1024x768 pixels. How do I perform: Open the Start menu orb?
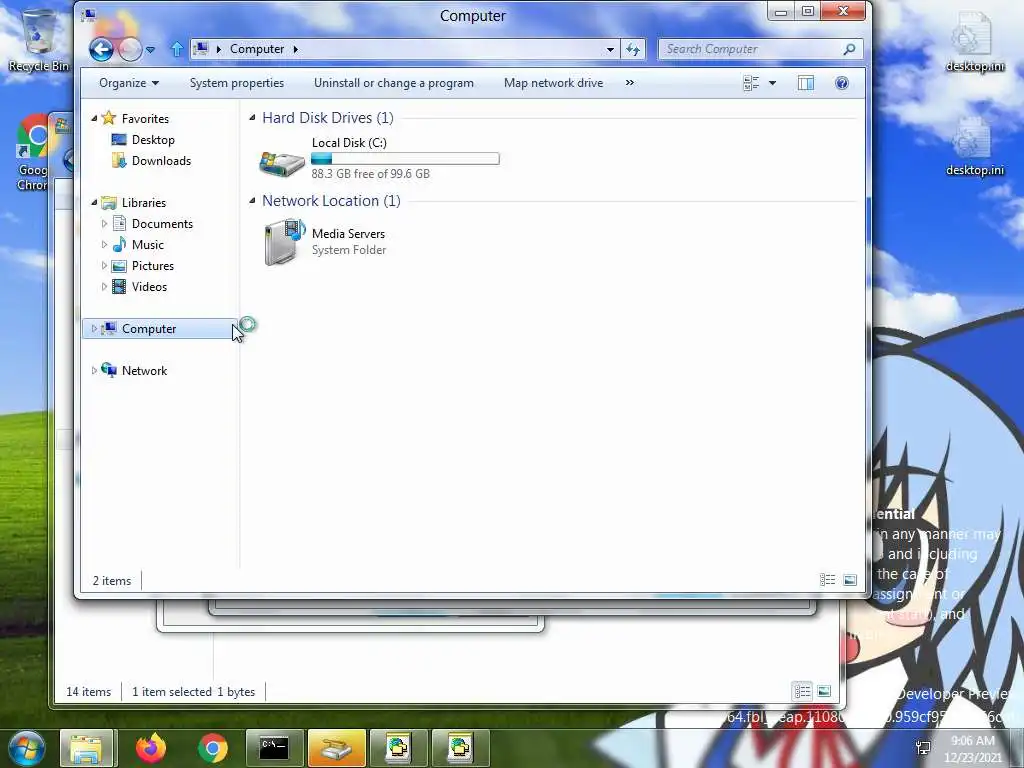click(26, 748)
